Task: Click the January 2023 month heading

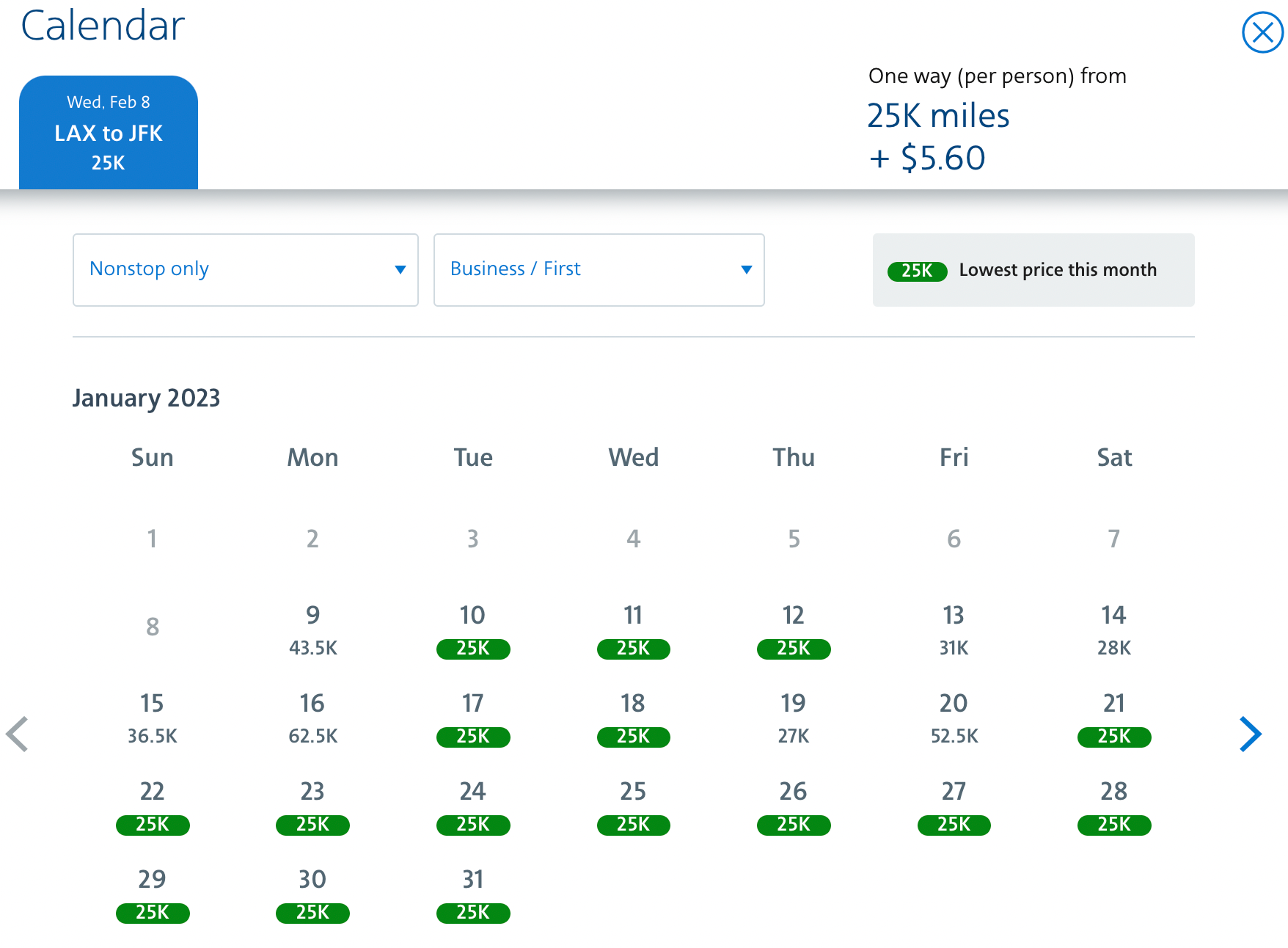Action: pyautogui.click(x=146, y=398)
